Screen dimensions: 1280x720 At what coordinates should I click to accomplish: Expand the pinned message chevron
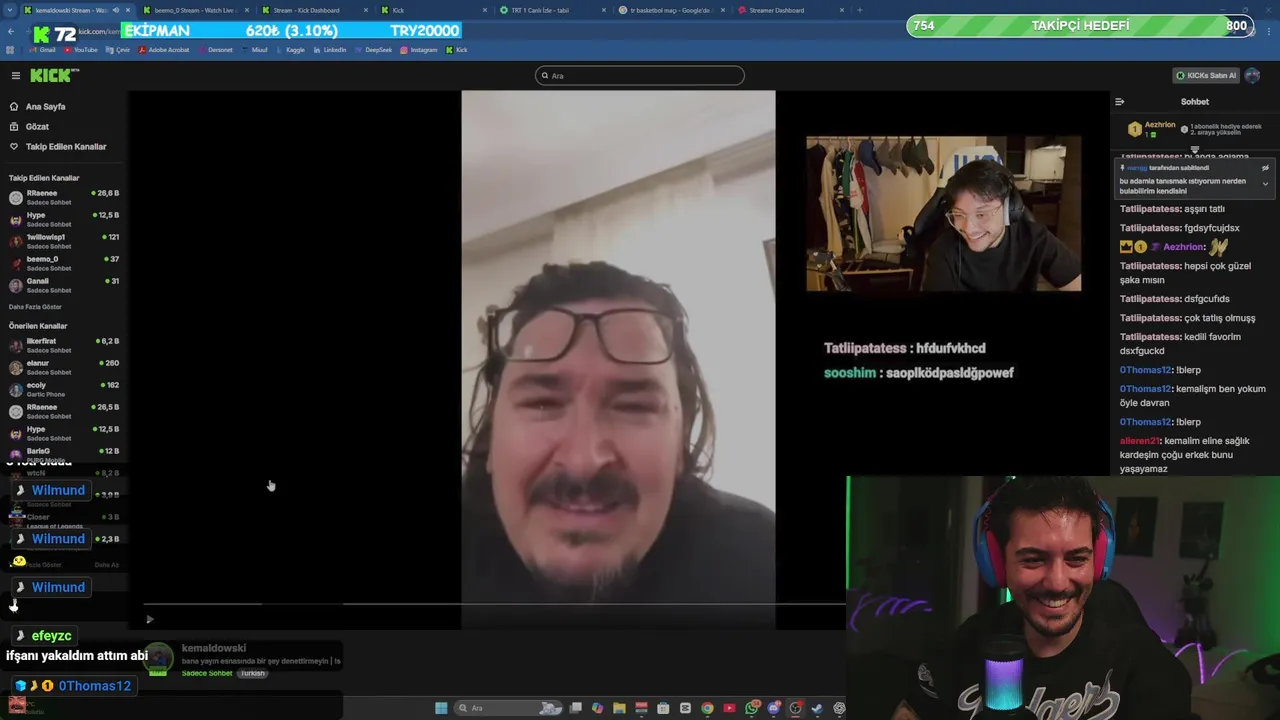[x=1265, y=184]
